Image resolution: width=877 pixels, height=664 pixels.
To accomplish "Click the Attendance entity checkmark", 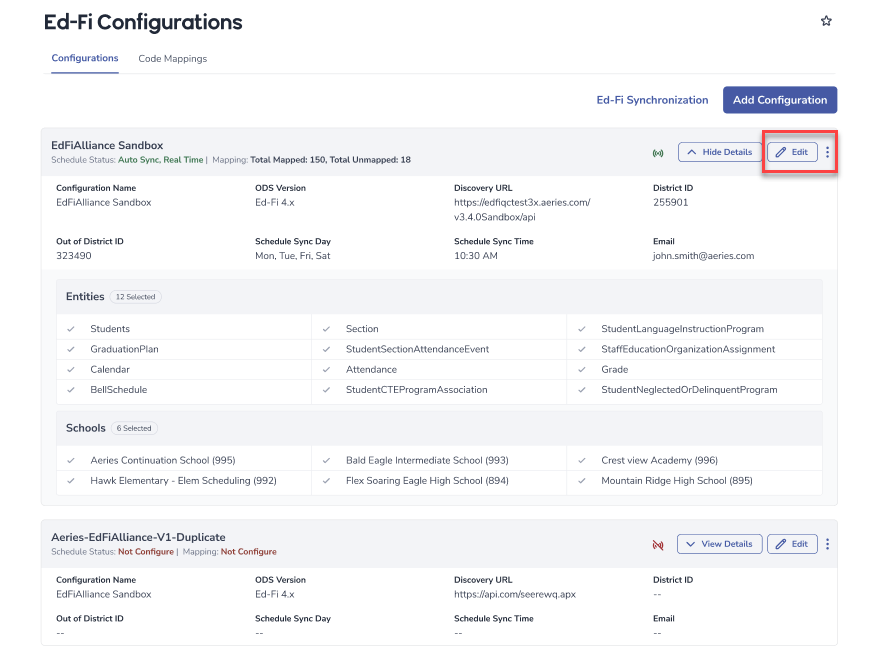I will click(x=326, y=370).
